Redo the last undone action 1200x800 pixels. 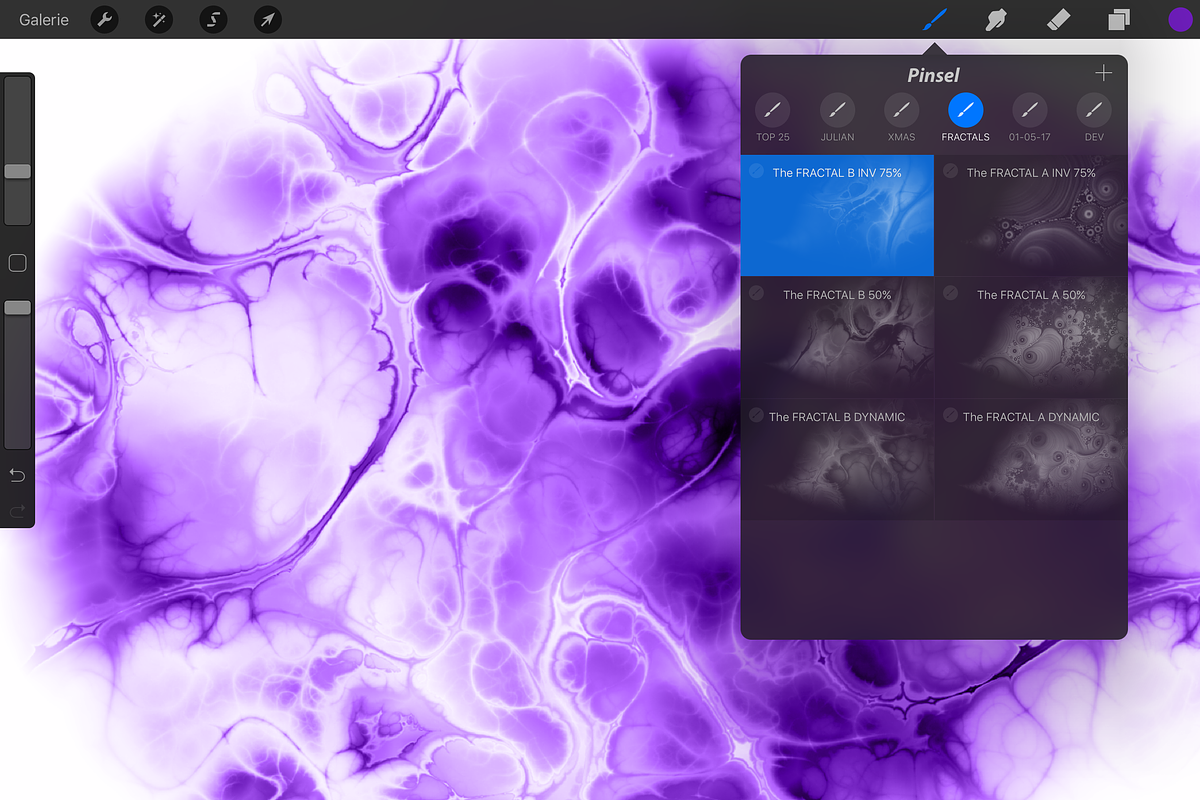(17, 511)
